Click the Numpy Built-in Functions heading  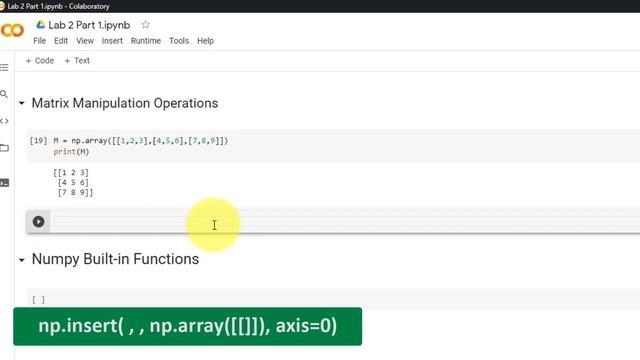116,259
